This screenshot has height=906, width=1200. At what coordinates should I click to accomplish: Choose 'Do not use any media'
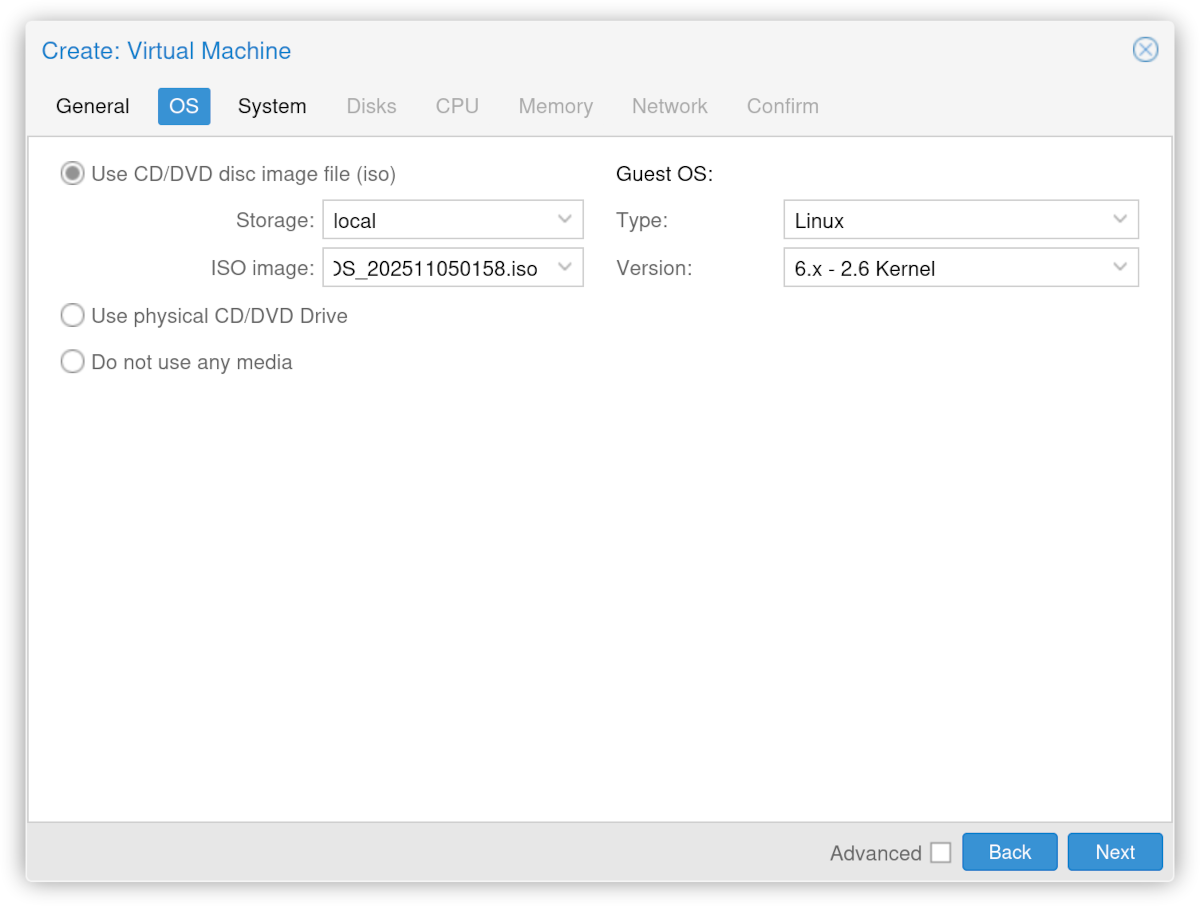click(x=72, y=361)
